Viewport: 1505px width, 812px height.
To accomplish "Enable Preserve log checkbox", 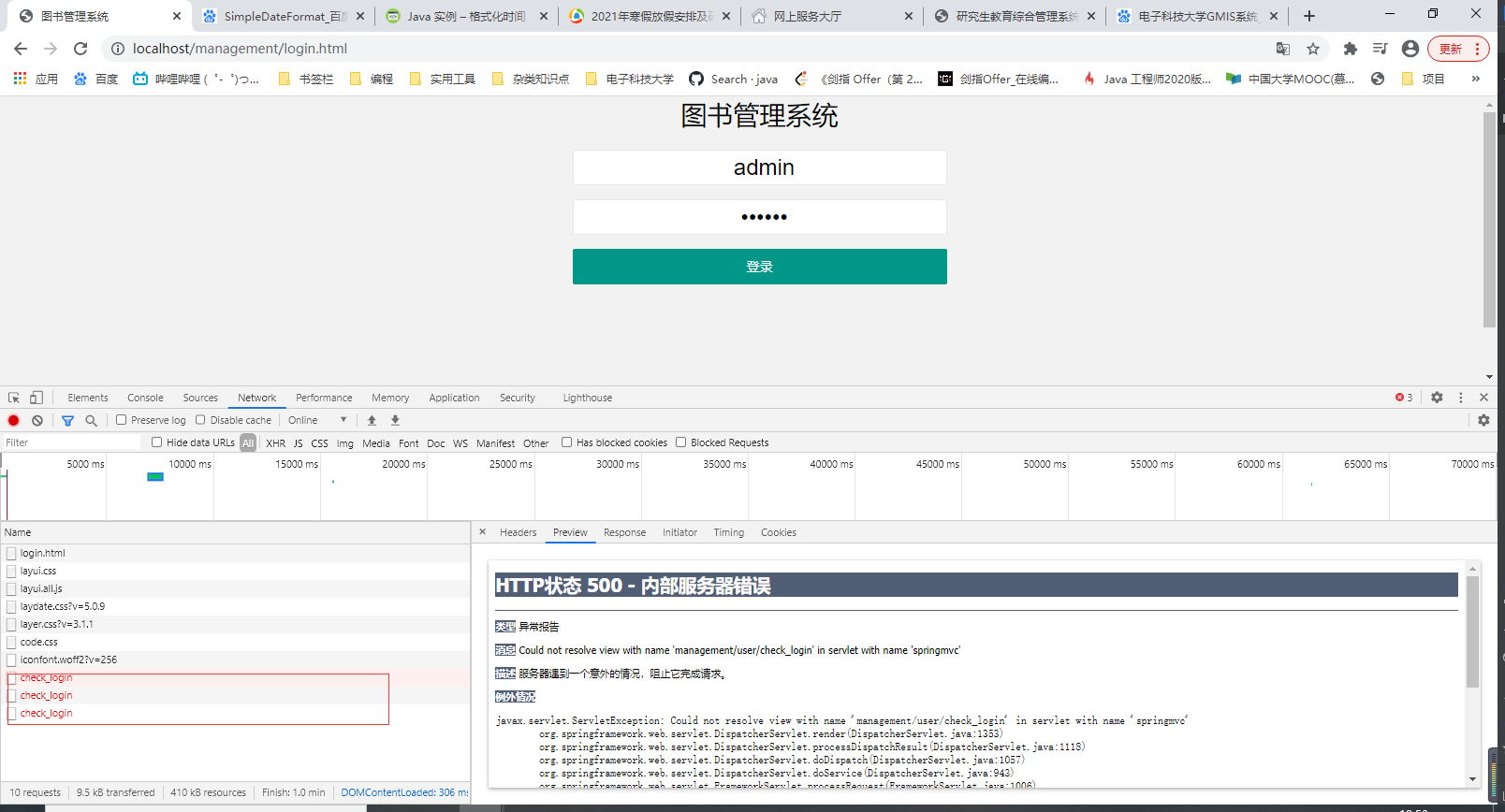I will click(121, 420).
